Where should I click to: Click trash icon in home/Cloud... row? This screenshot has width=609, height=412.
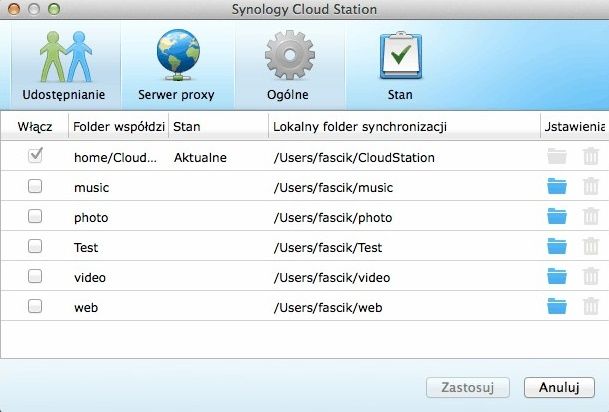[x=591, y=156]
